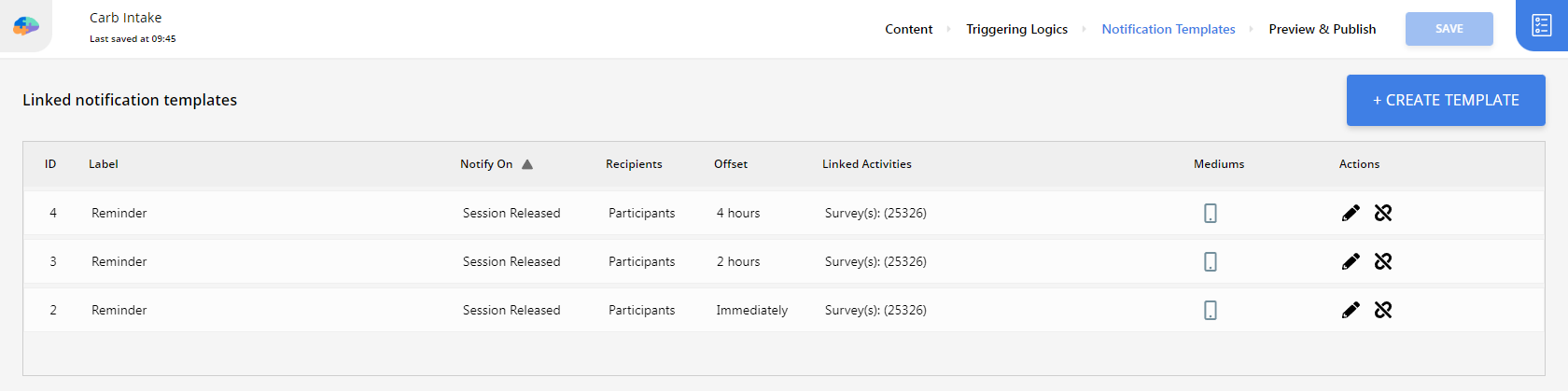Sort by the Label column header
1568x391 pixels.
(104, 164)
